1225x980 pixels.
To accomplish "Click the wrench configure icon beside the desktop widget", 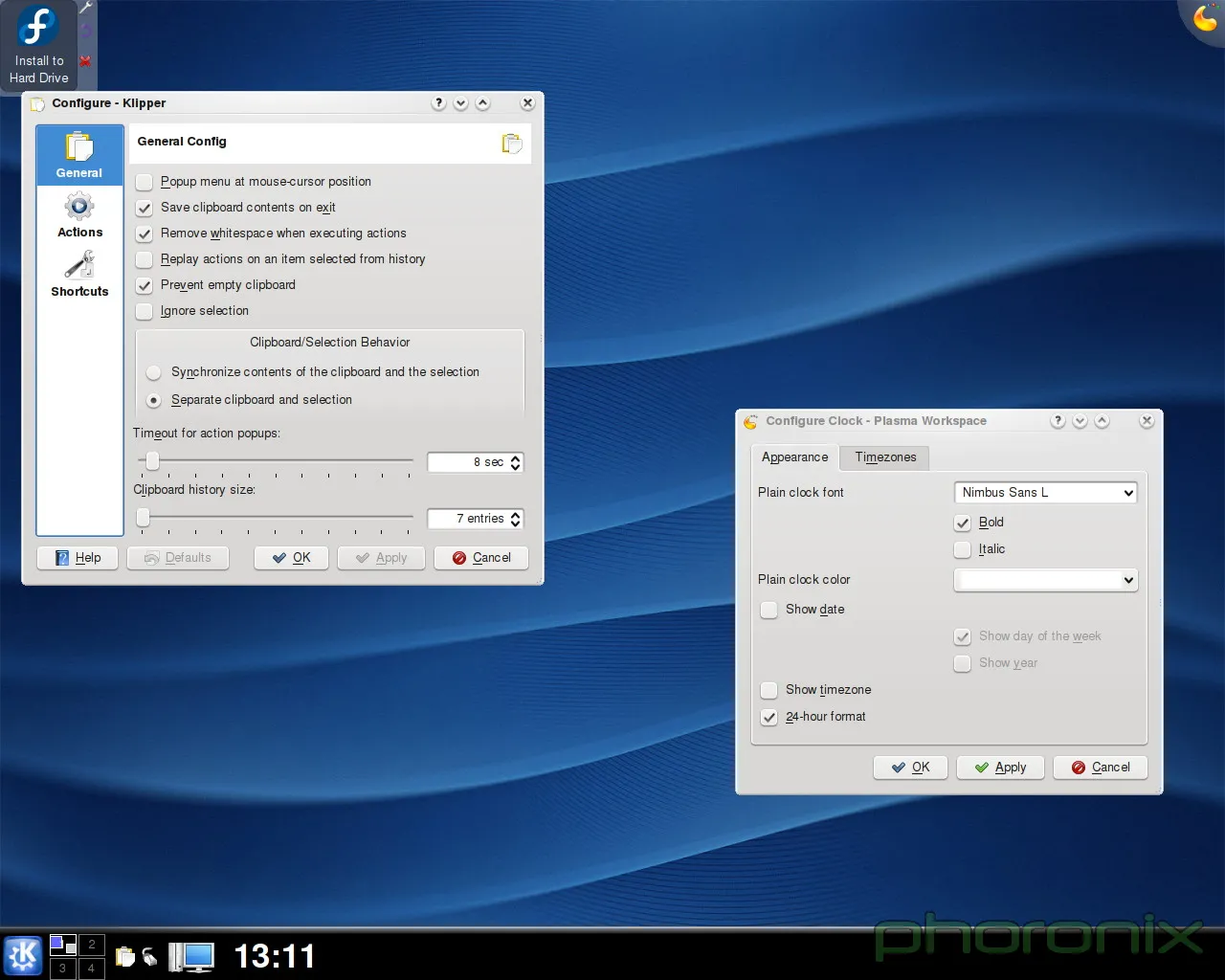I will click(85, 8).
